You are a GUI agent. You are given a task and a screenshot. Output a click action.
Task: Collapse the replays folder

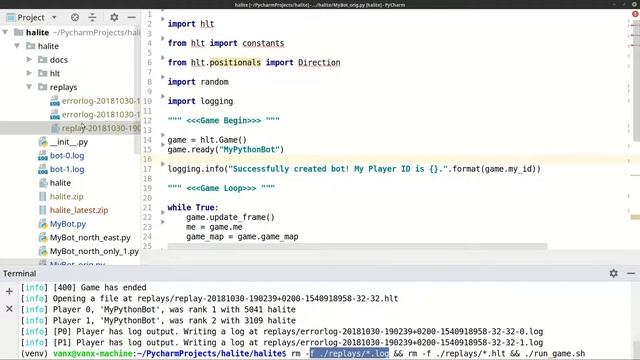(x=29, y=87)
